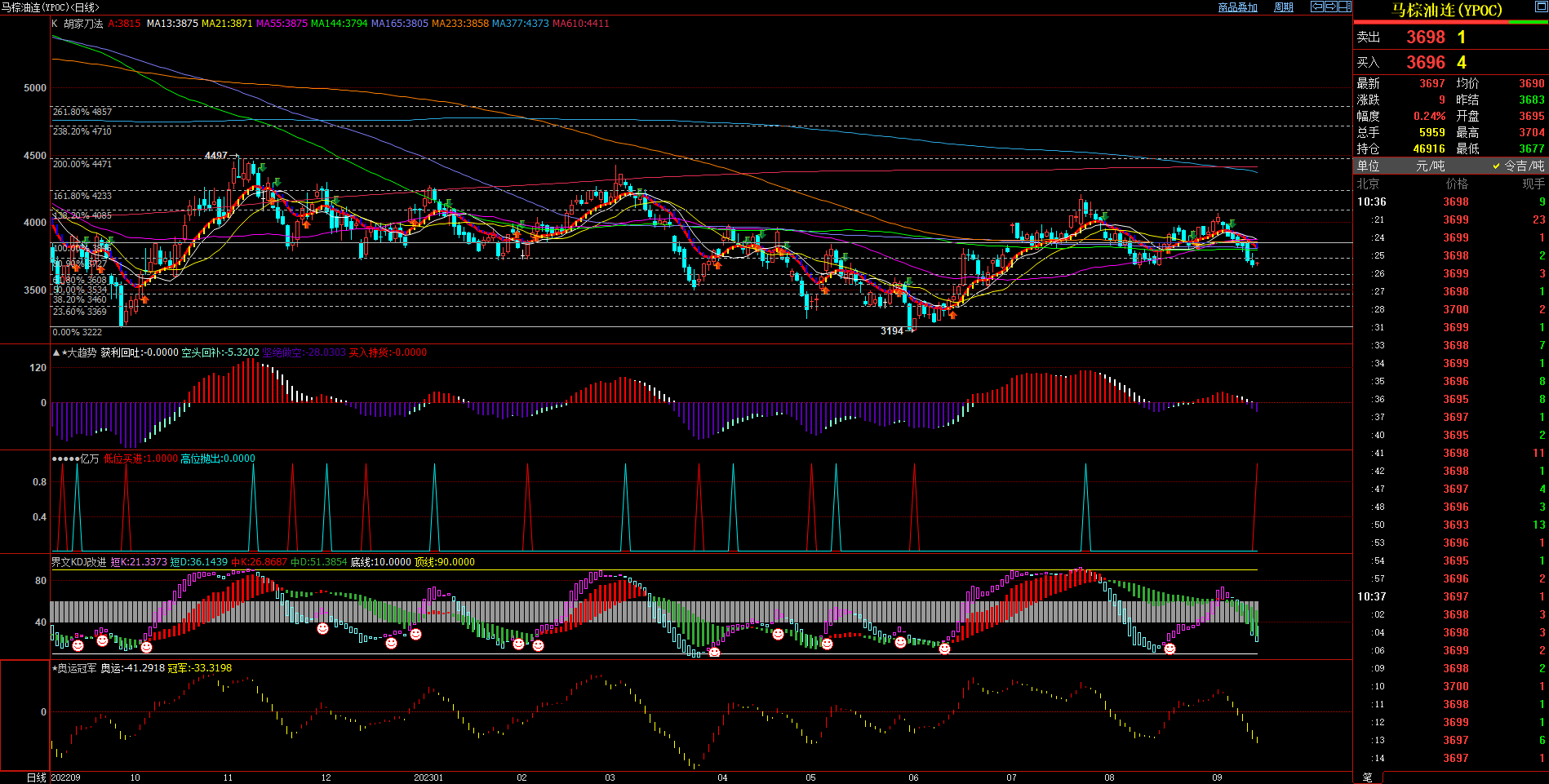The image size is (1549, 784).
Task: Open the 周期 period dropdown
Action: (x=1284, y=7)
